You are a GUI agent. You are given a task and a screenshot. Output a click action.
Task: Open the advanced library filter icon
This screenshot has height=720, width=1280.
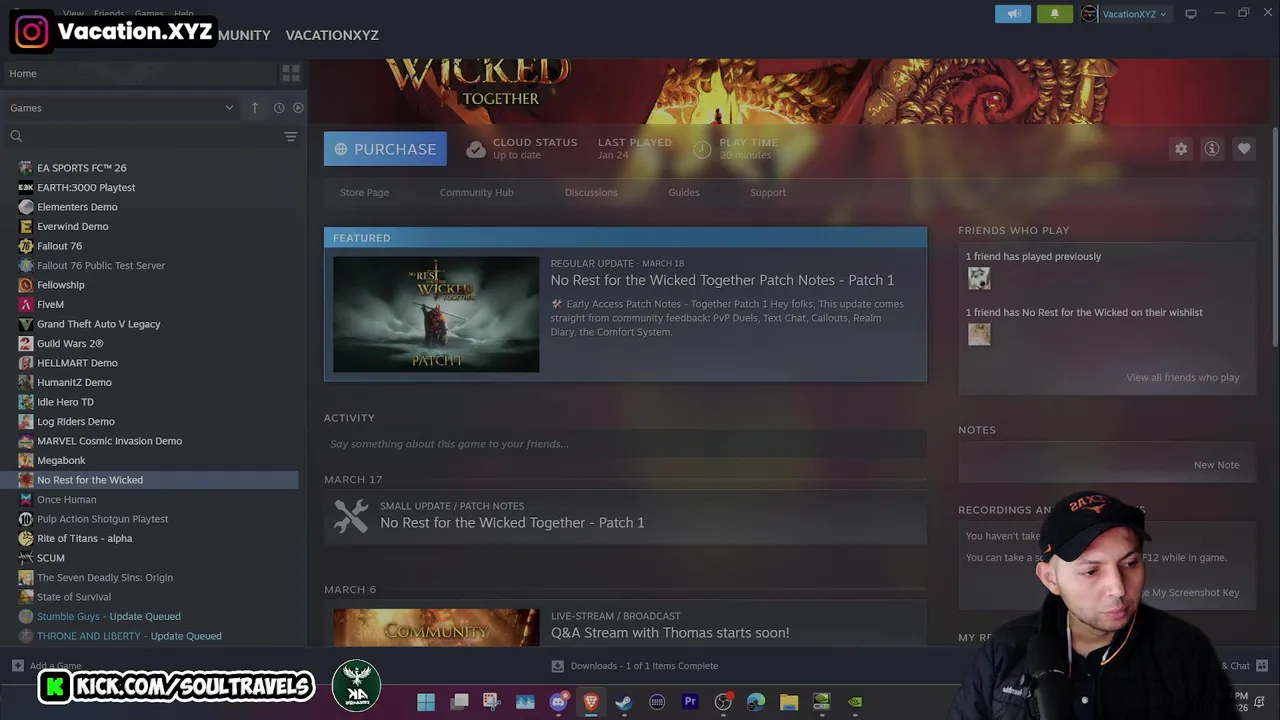click(x=291, y=136)
